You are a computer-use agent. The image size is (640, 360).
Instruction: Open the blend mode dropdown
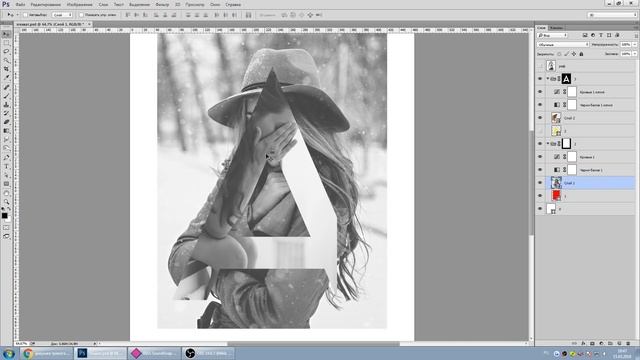[563, 44]
